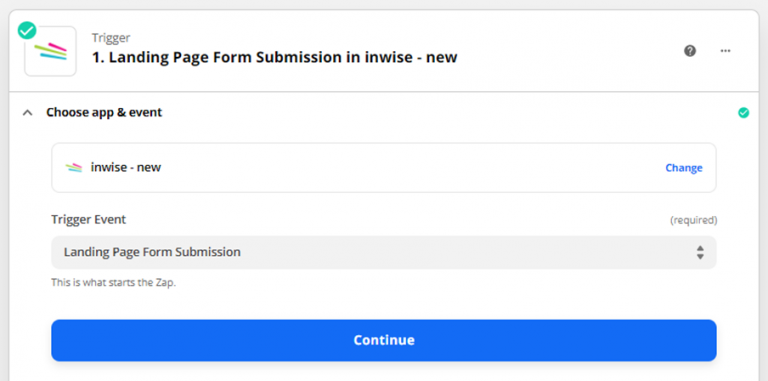Select the Landing Page Form Submission value text
This screenshot has width=768, height=381.
click(x=152, y=252)
